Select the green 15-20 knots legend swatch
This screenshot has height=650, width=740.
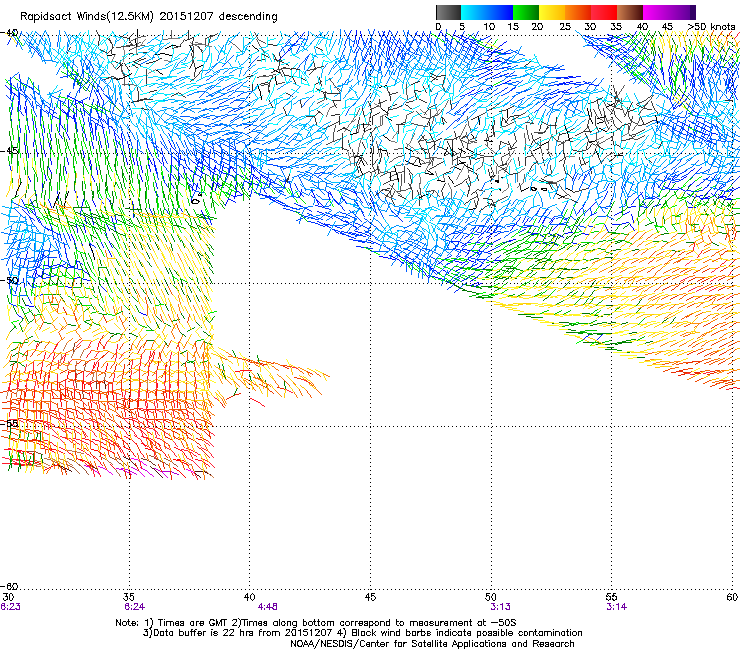pos(526,12)
